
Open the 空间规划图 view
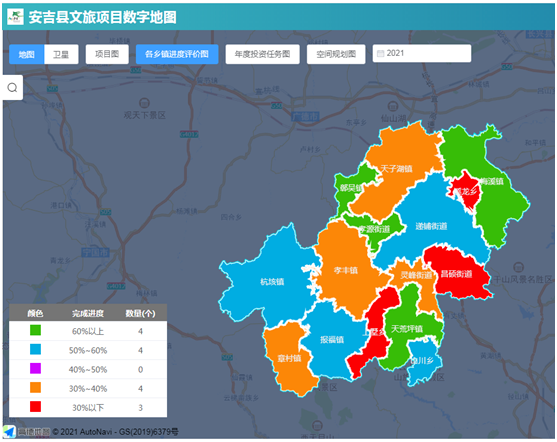point(336,54)
